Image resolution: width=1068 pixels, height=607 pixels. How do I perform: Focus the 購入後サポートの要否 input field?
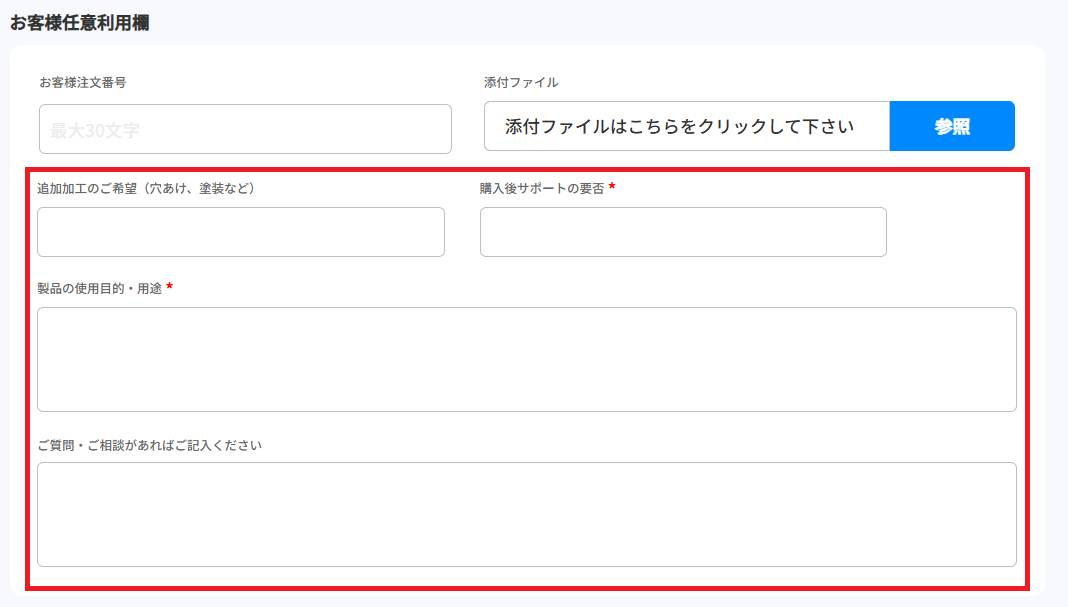[x=683, y=232]
